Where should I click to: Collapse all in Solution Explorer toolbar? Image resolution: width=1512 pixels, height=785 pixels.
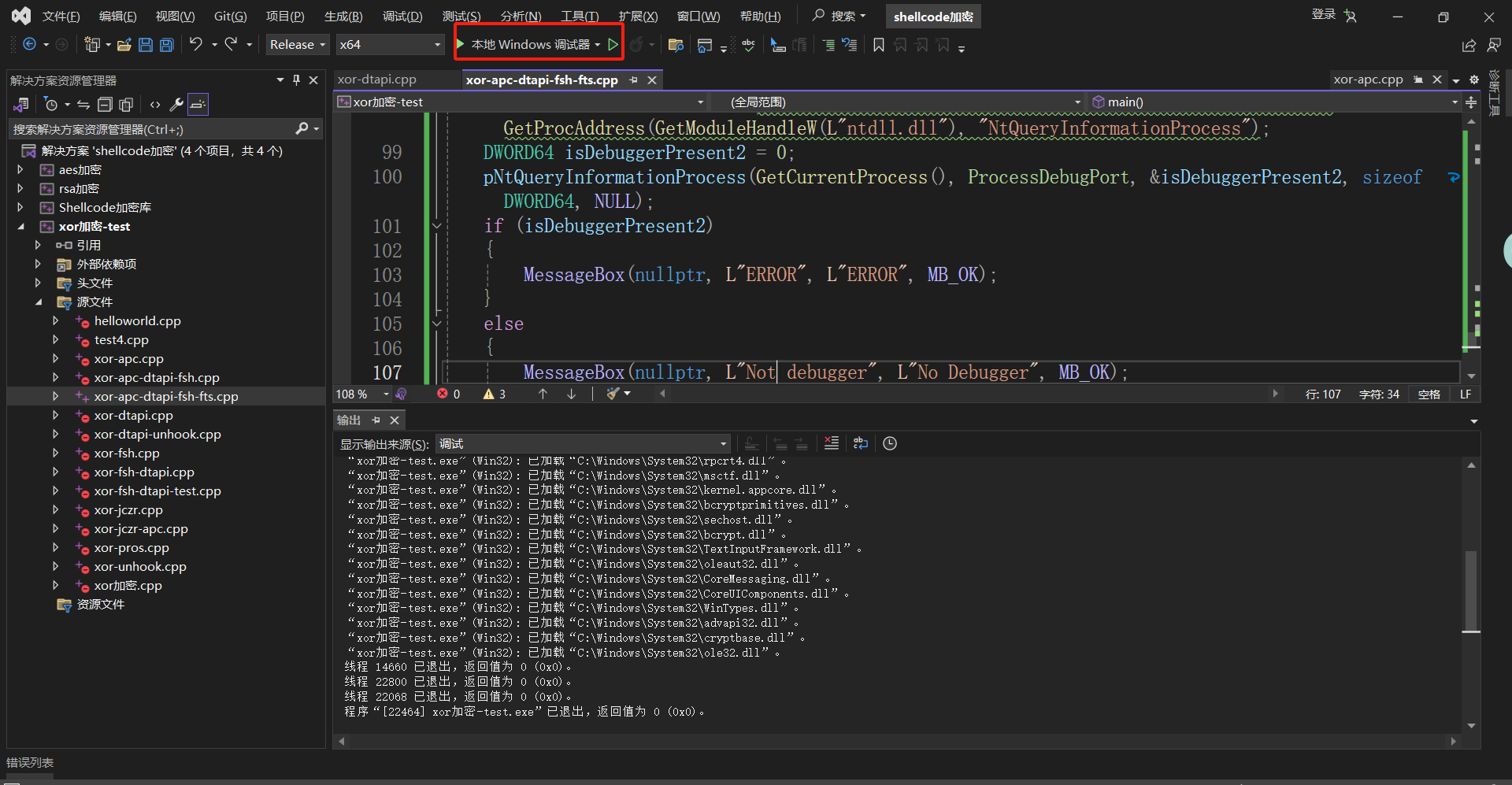pos(105,104)
